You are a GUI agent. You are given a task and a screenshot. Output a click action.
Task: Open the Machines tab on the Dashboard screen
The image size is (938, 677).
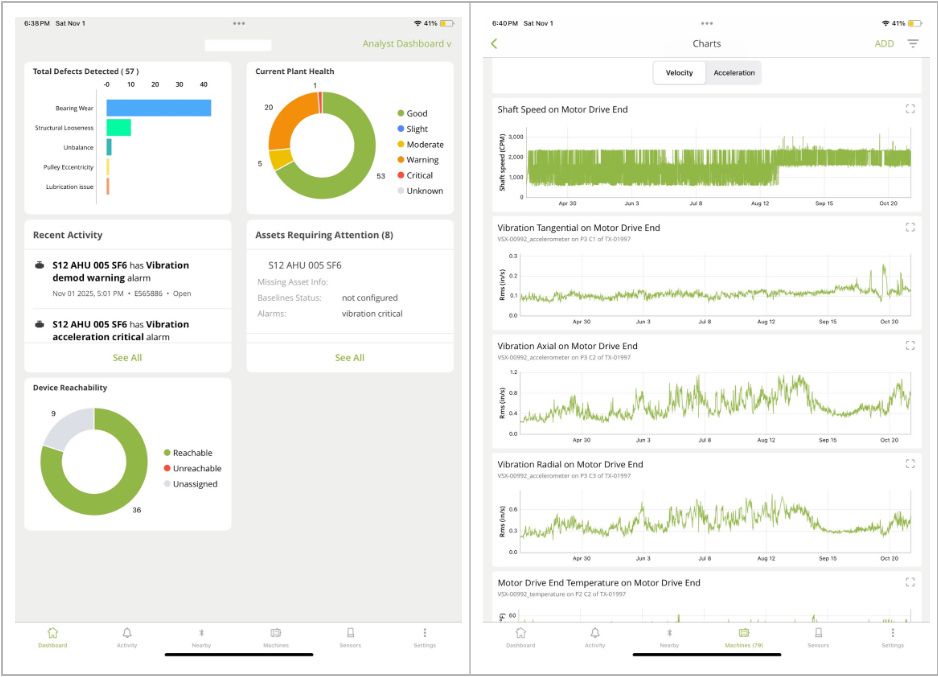tap(276, 637)
